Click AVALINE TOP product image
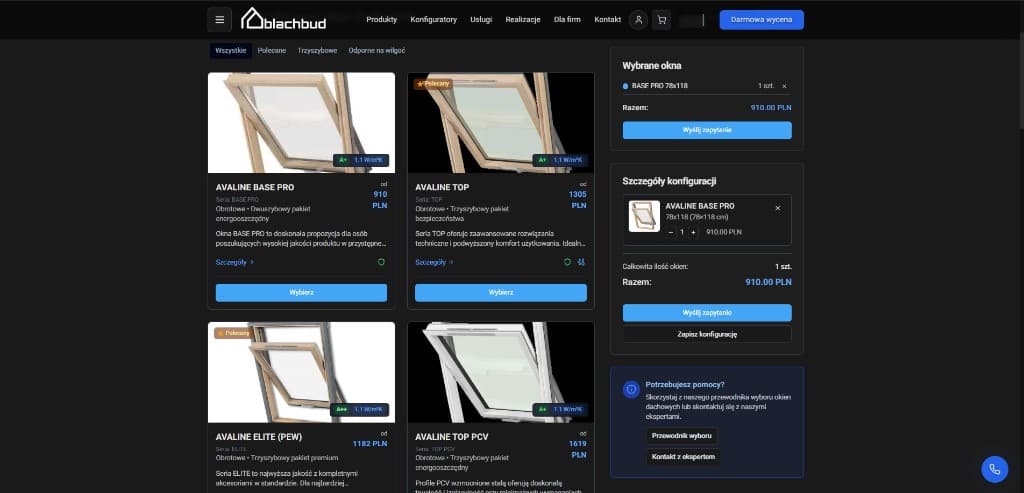Viewport: 1024px width, 493px height. click(501, 123)
